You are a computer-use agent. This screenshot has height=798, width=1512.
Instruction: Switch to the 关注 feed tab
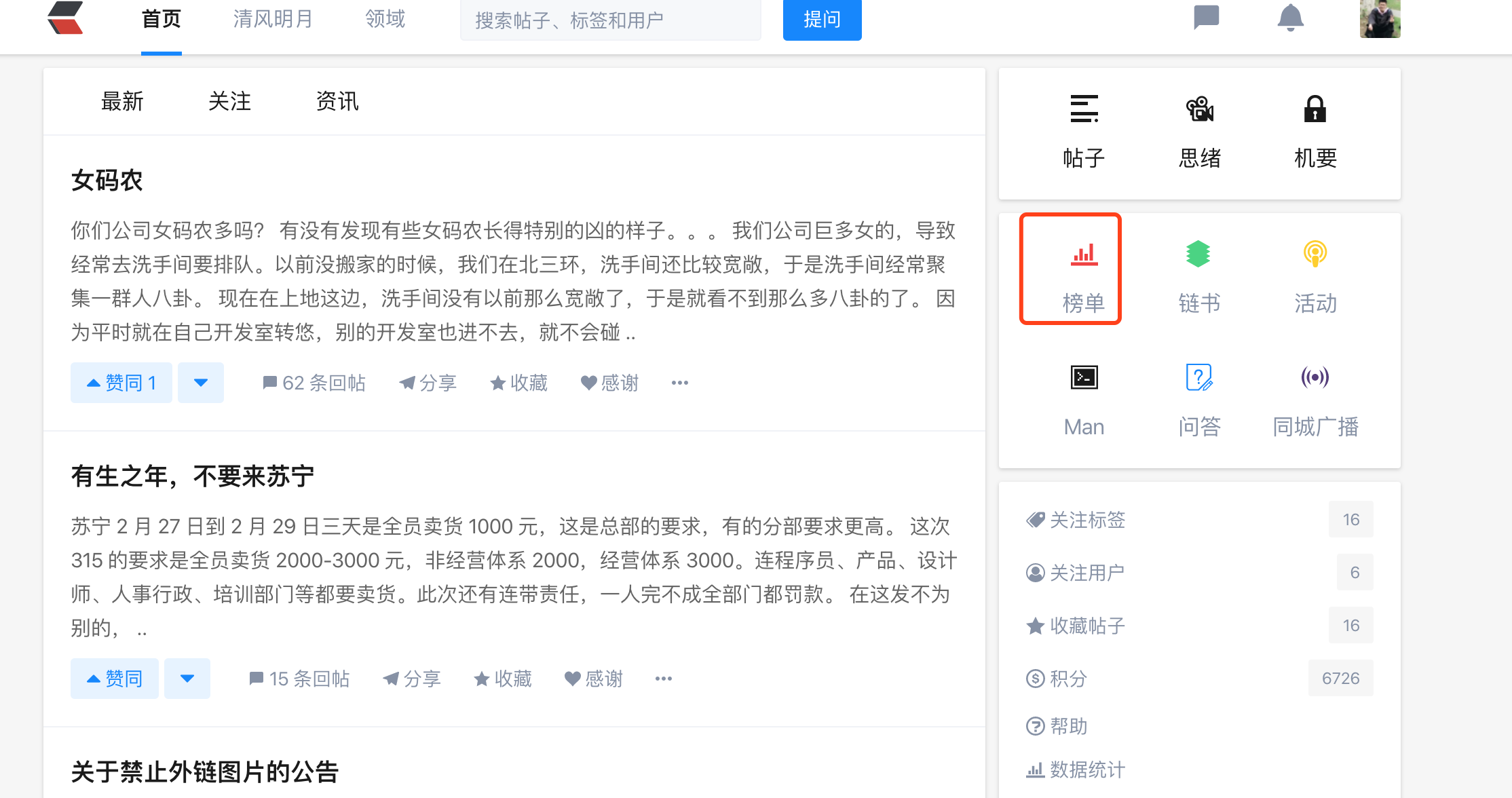point(229,102)
